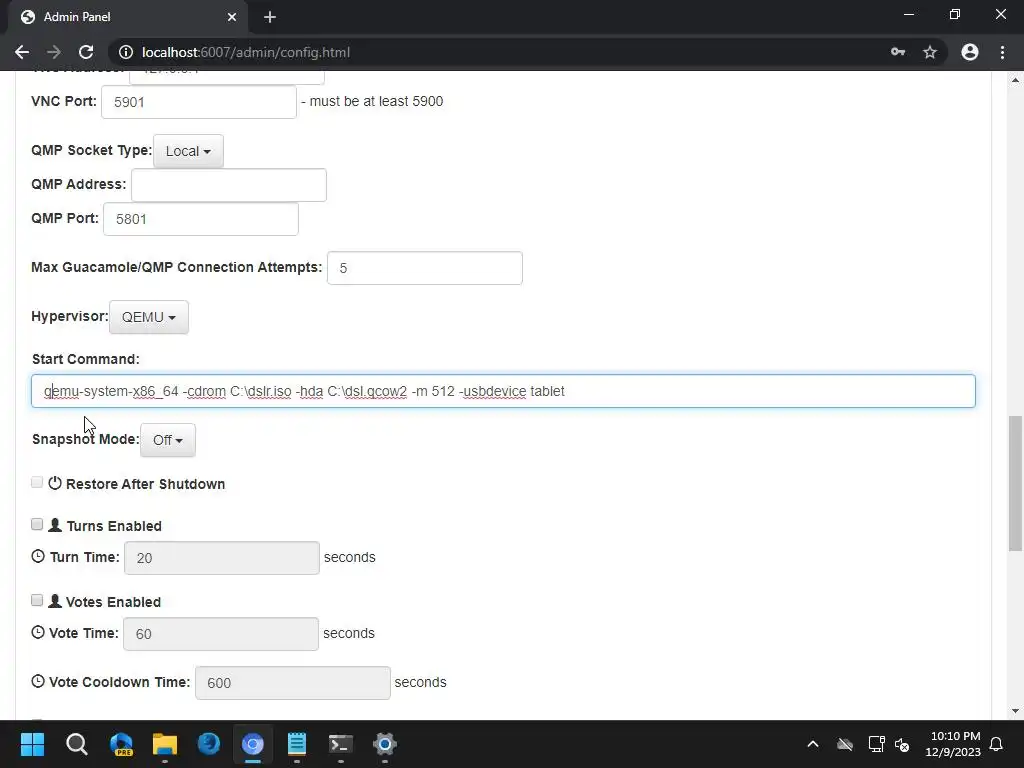The image size is (1024, 768).
Task: Click the Turns Enabled label text
Action: (114, 526)
